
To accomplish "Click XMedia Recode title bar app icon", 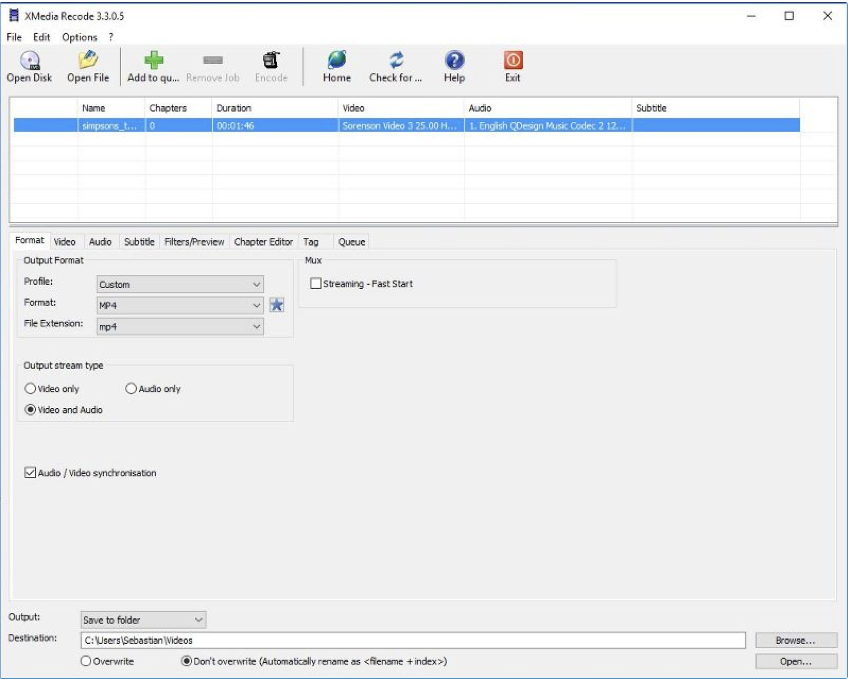I will pyautogui.click(x=14, y=16).
